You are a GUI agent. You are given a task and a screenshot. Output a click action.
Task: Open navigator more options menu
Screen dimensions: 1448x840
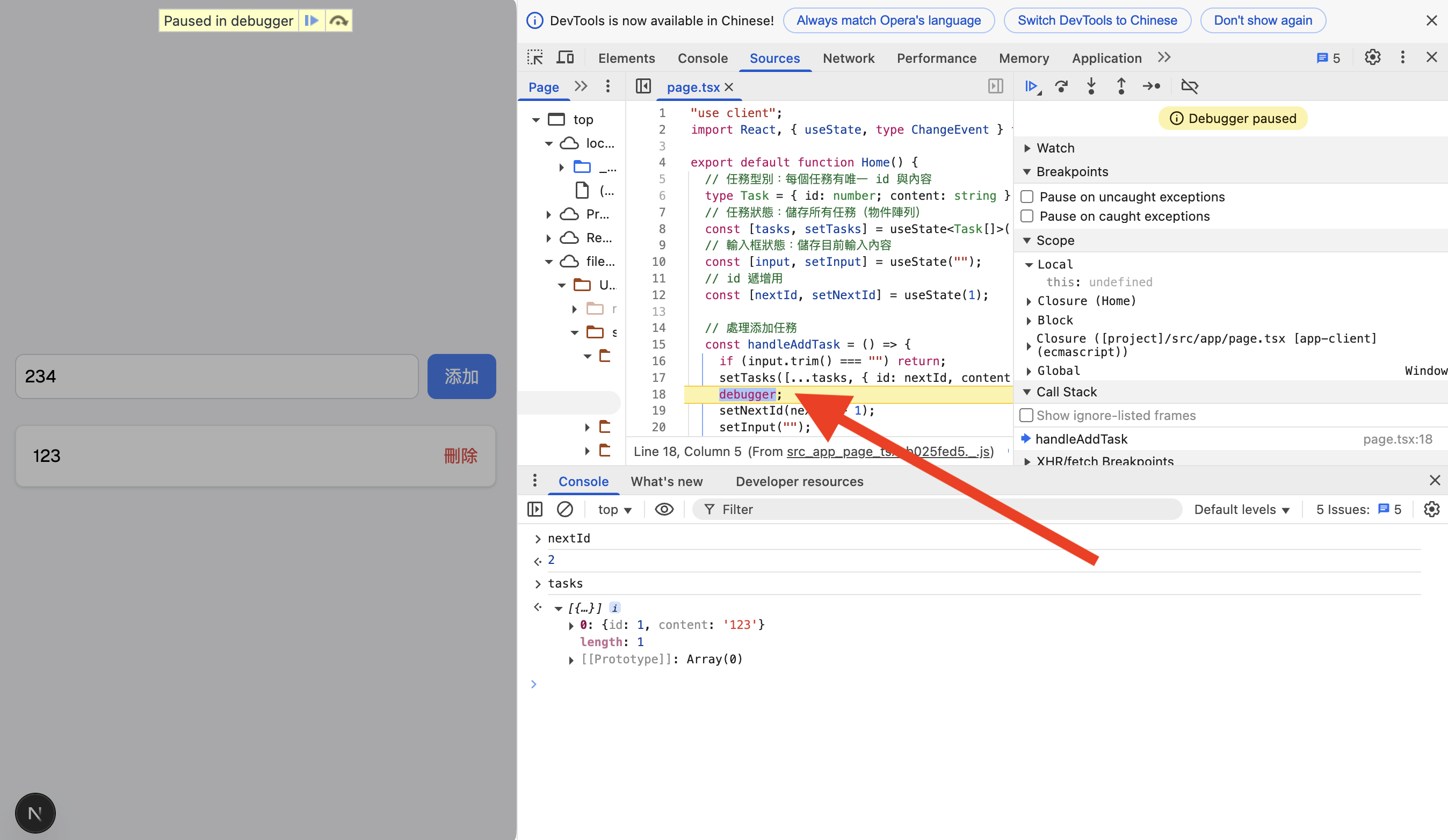[x=608, y=86]
